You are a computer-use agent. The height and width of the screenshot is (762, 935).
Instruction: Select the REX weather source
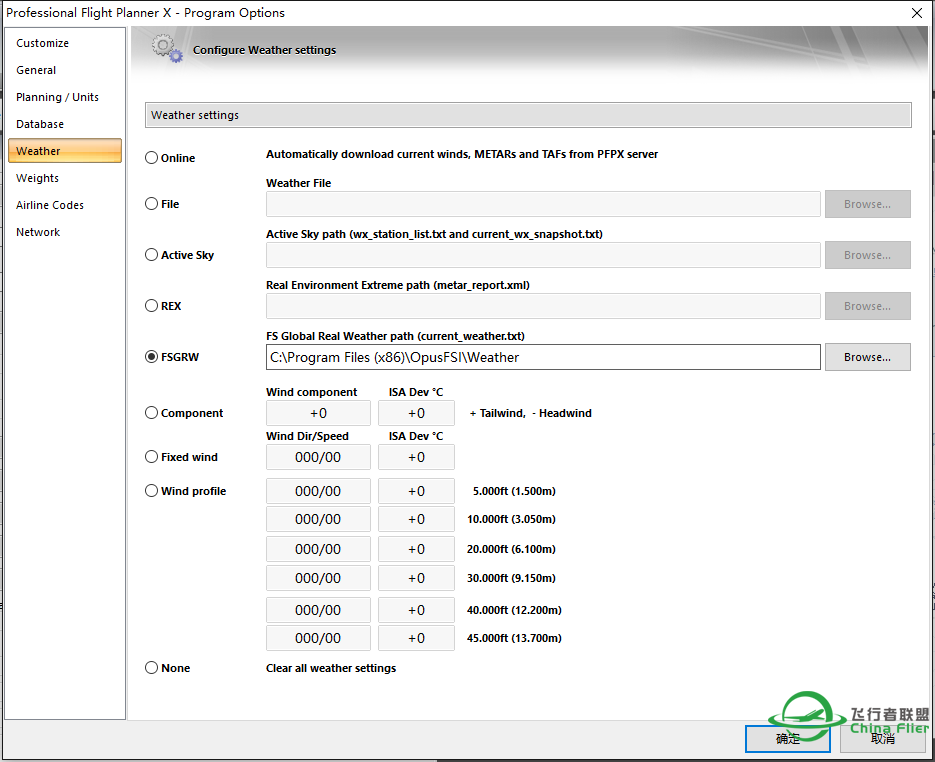[152, 306]
